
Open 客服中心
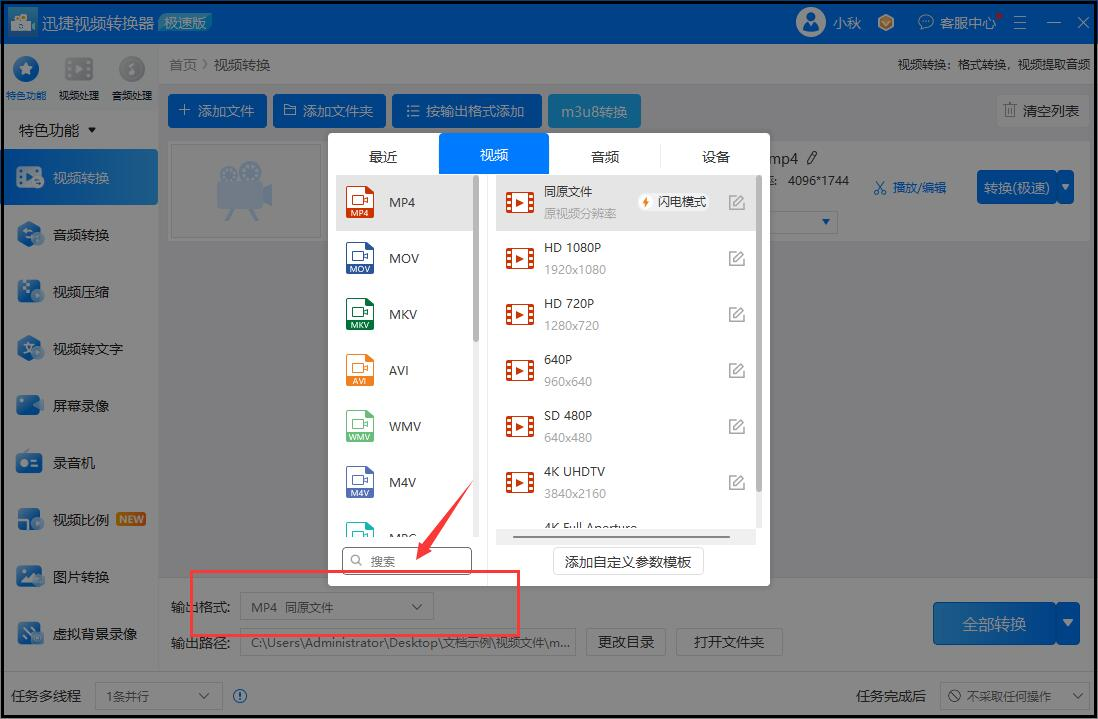957,23
